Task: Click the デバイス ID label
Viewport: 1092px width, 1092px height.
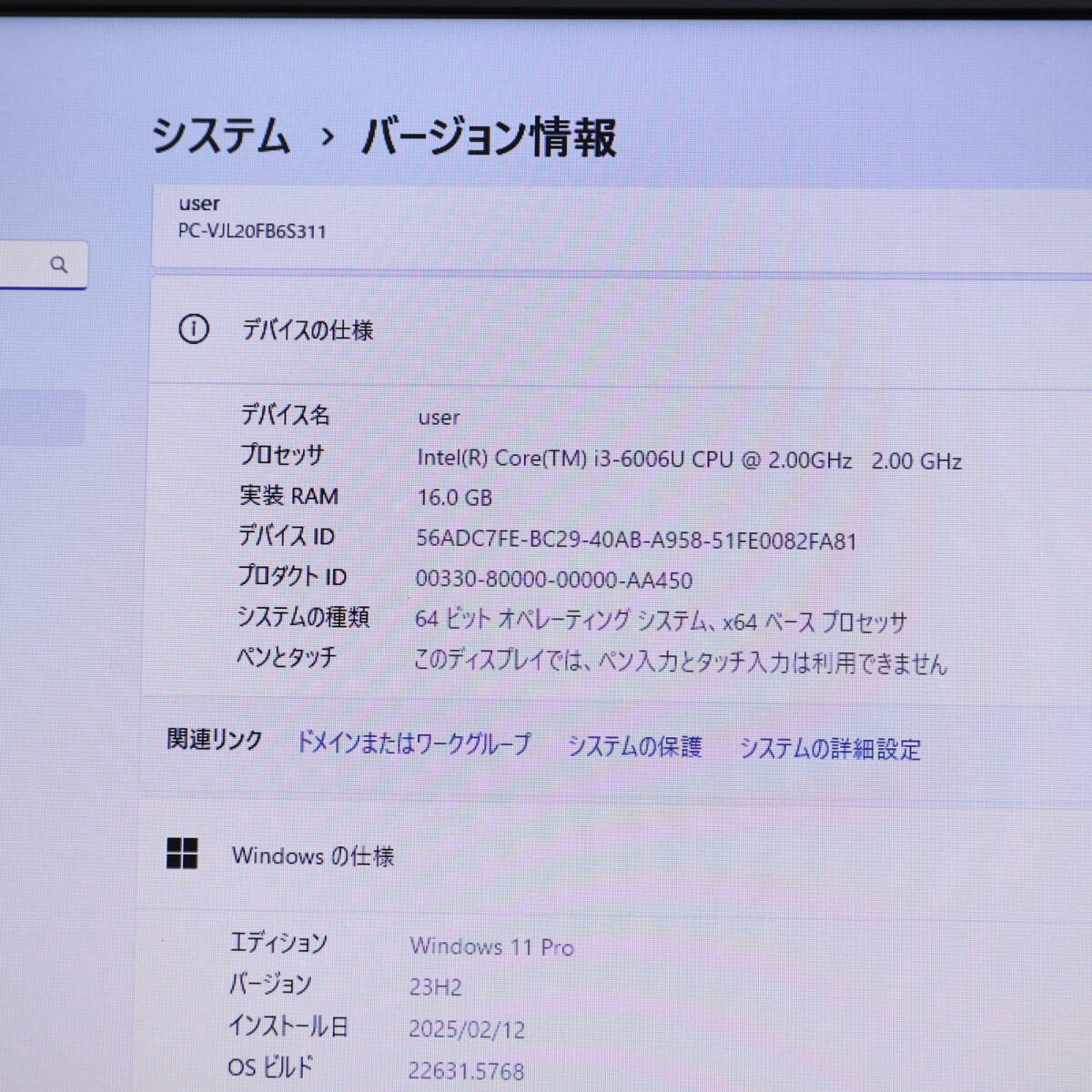Action: (x=286, y=536)
